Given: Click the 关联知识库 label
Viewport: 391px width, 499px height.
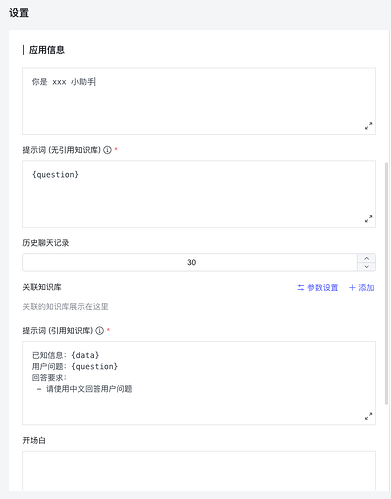Looking at the screenshot, I should (x=42, y=287).
